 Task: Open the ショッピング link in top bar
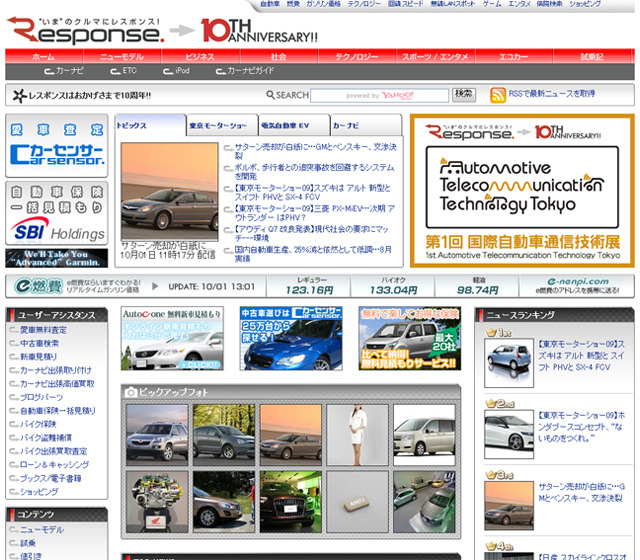coord(585,4)
